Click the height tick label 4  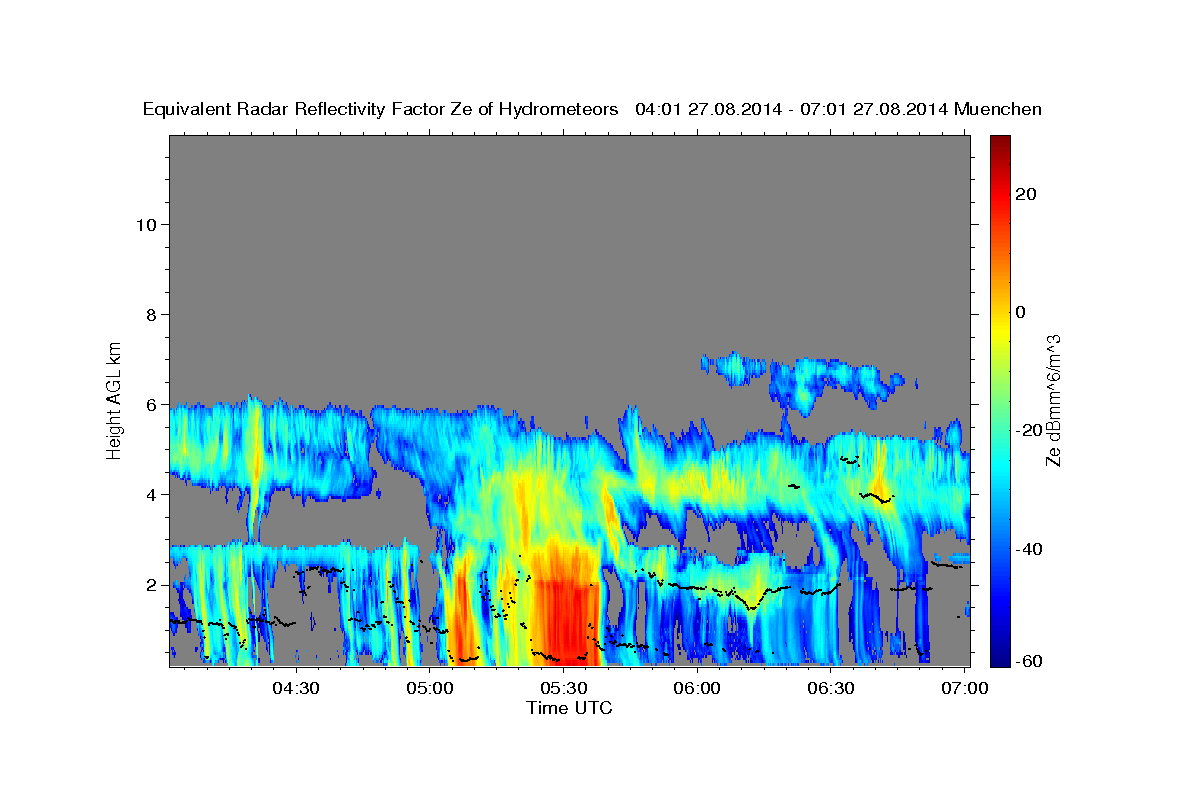[x=151, y=494]
